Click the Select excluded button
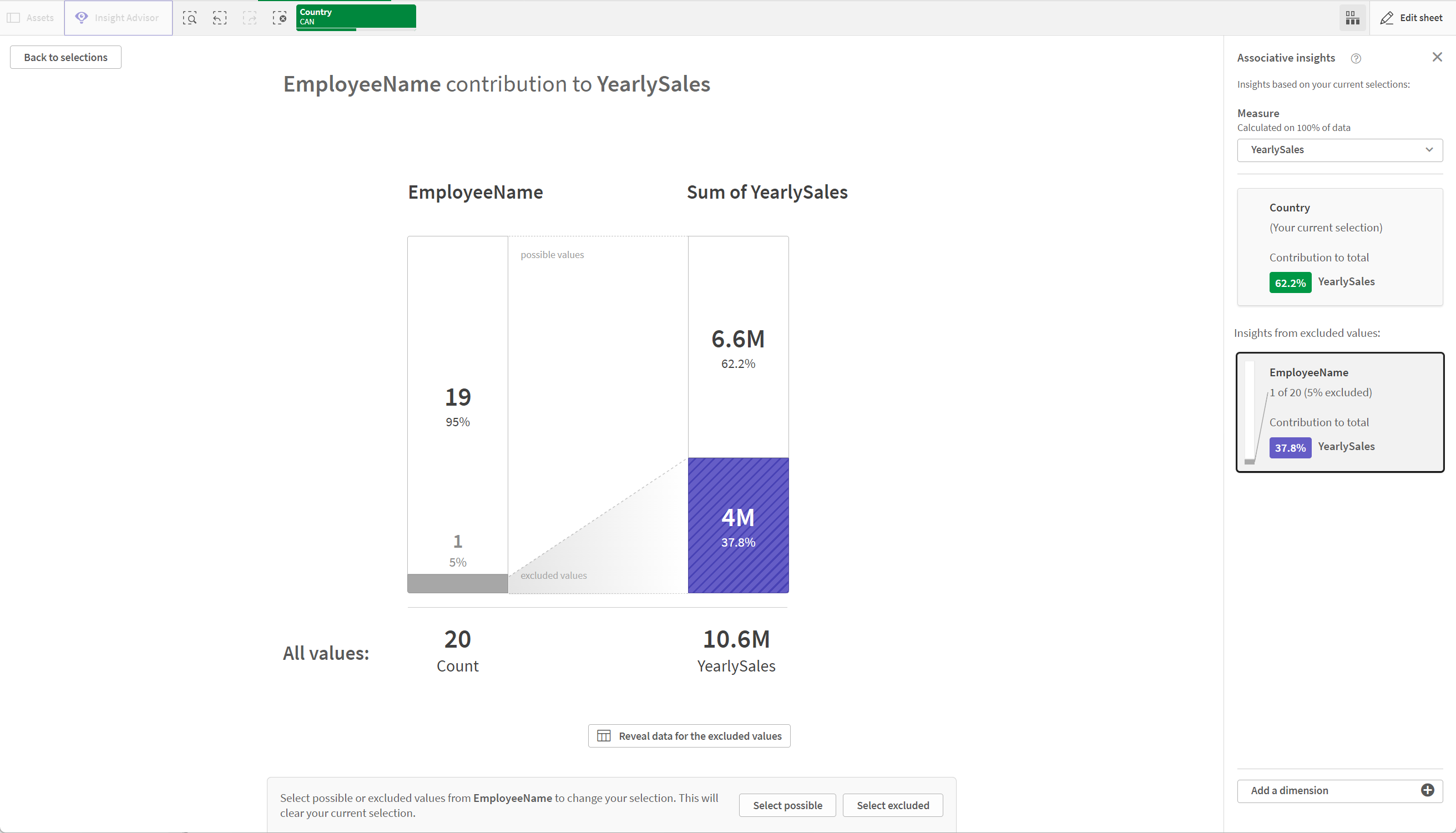 (893, 805)
